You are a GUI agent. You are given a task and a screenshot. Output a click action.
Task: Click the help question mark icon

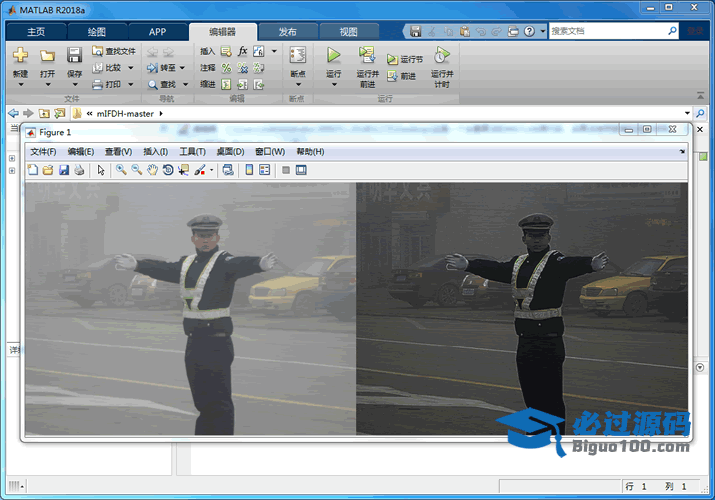pos(529,31)
